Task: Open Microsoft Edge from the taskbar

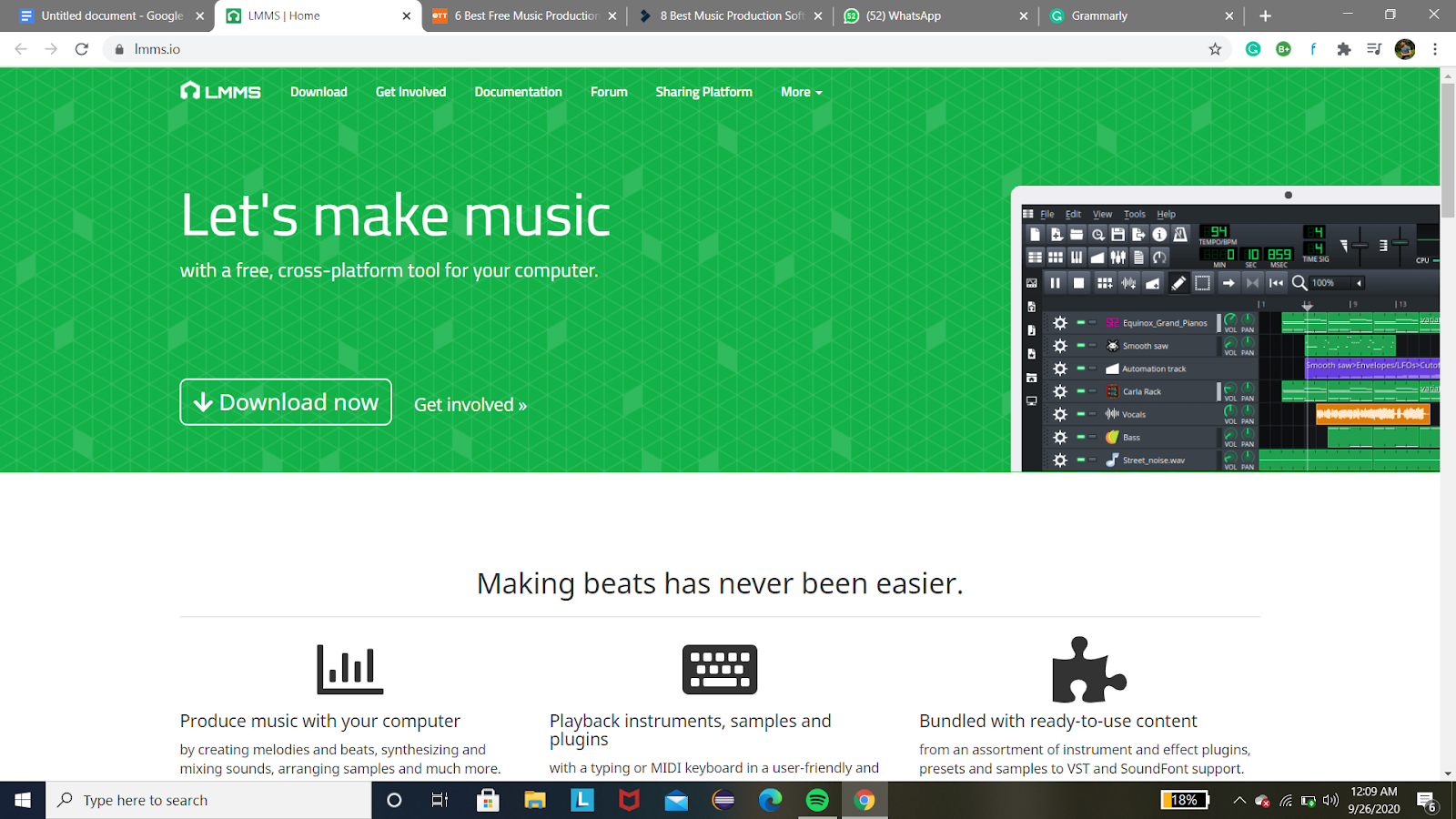Action: 771,800
